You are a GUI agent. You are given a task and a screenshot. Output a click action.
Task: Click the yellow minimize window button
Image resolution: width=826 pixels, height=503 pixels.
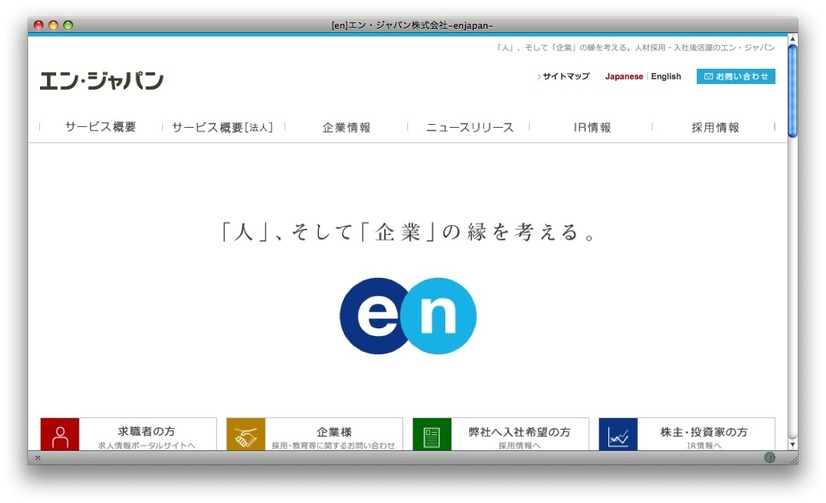click(x=53, y=25)
